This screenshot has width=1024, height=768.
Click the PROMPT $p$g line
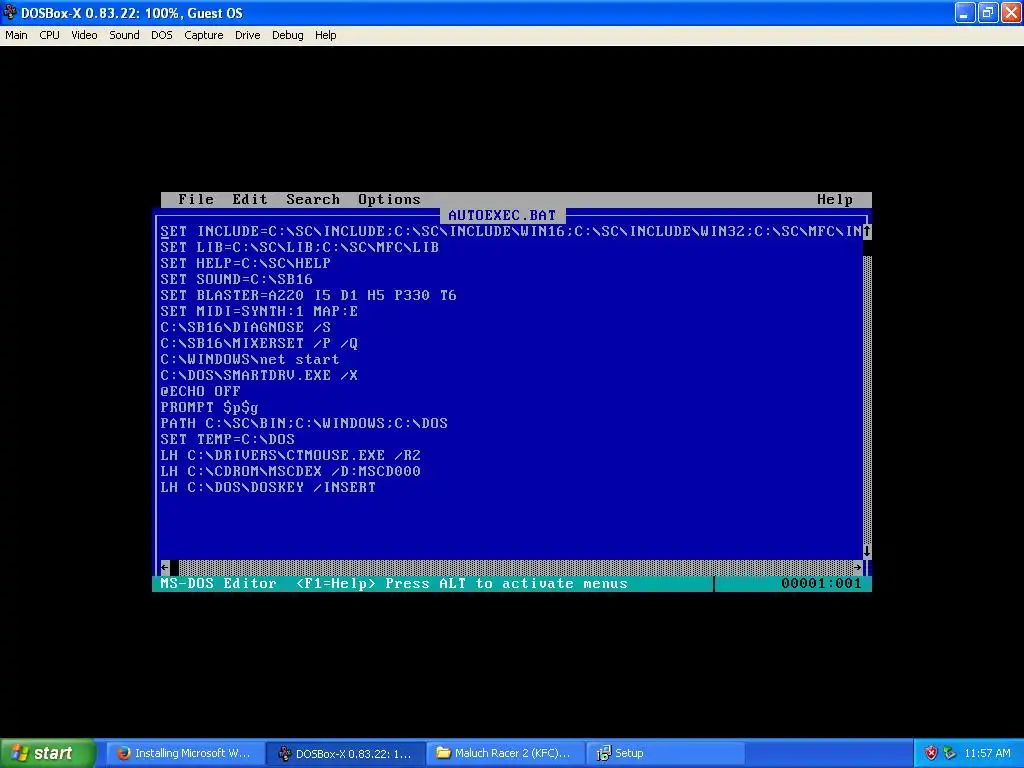(x=210, y=408)
